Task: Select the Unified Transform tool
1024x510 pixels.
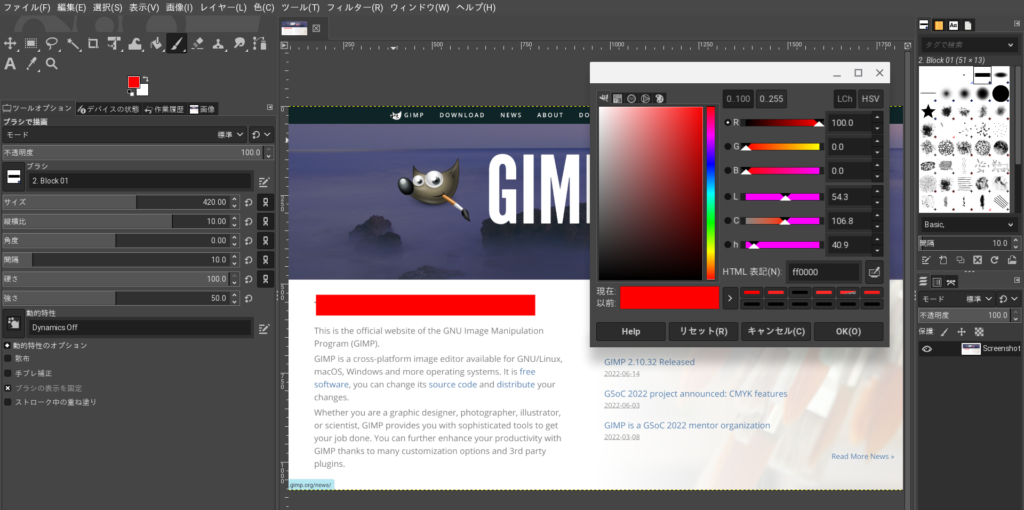Action: click(x=114, y=44)
